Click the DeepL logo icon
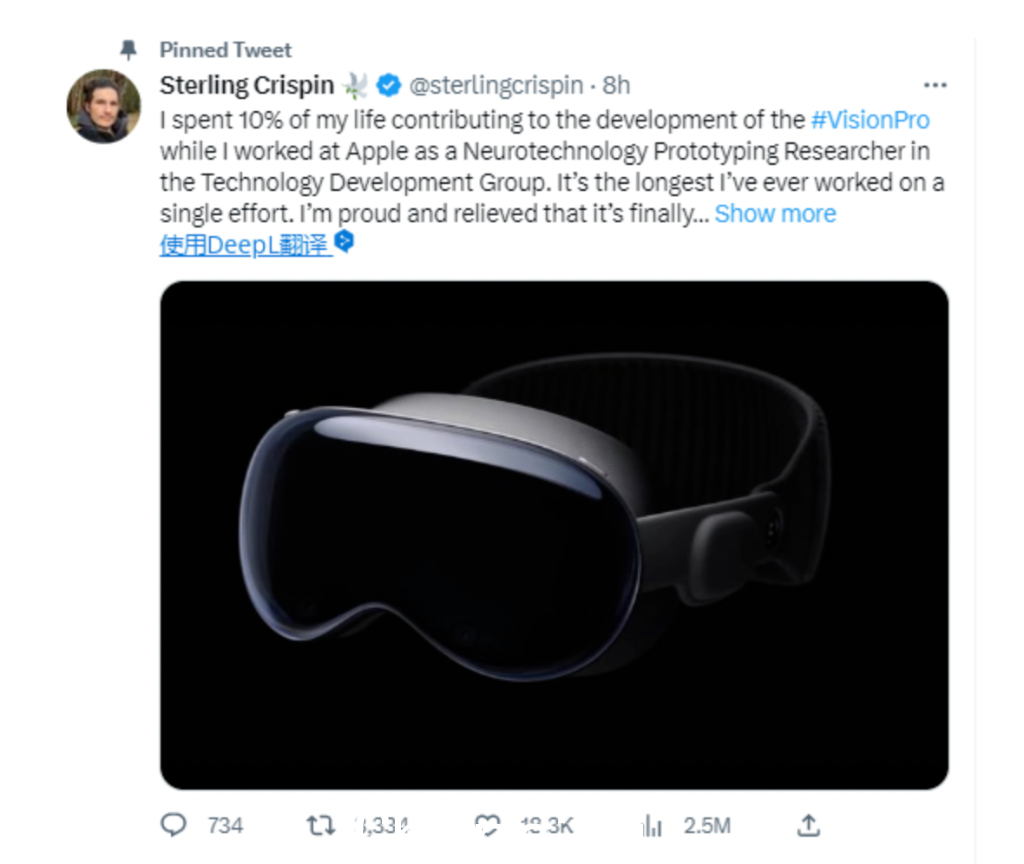This screenshot has width=1024, height=864. coord(344,242)
